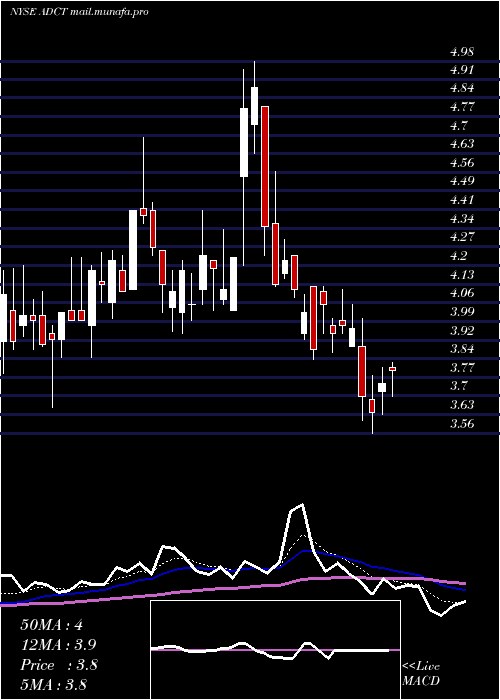This screenshot has width=500, height=700.
Task: Click the tallest red candlestick after the peak
Action: point(265,167)
